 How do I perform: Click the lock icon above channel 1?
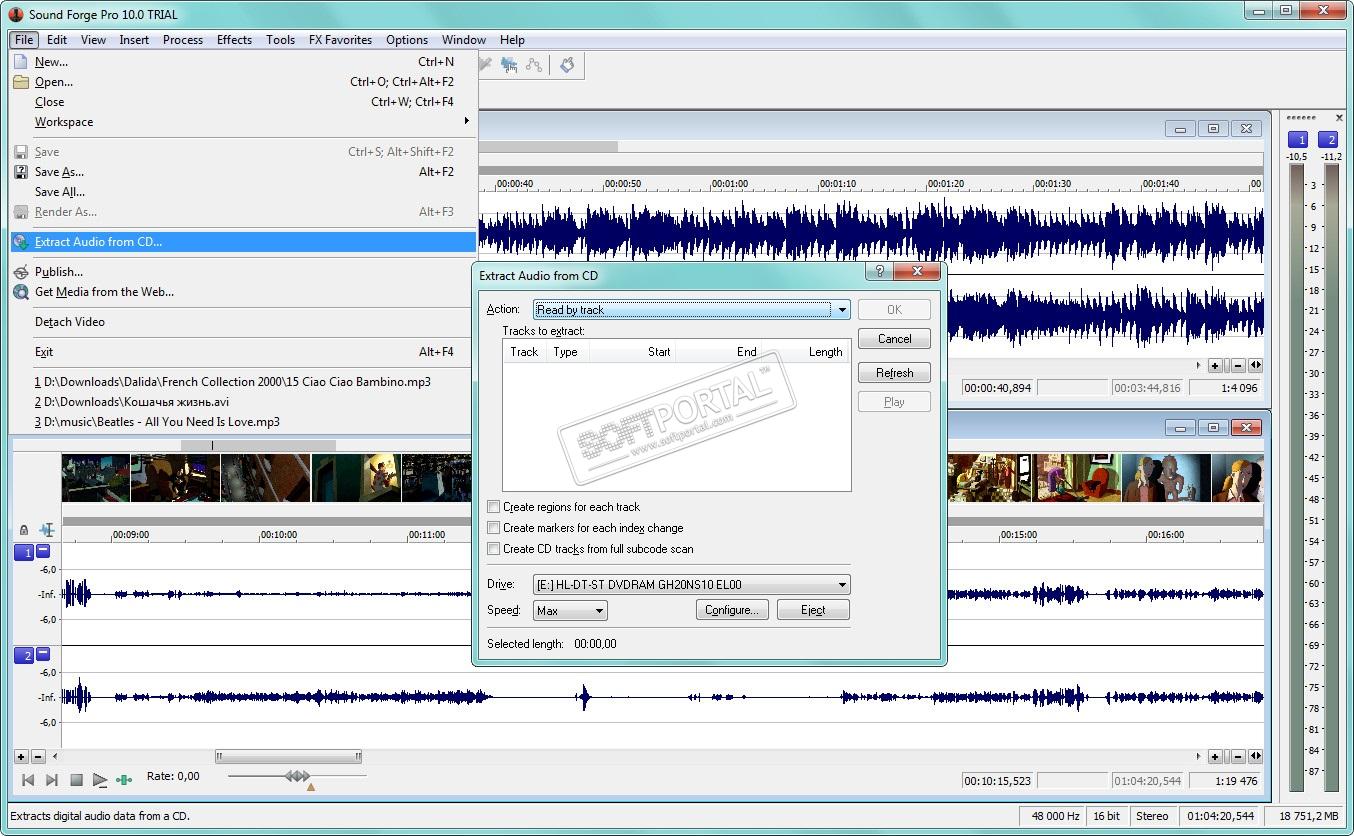click(x=24, y=530)
